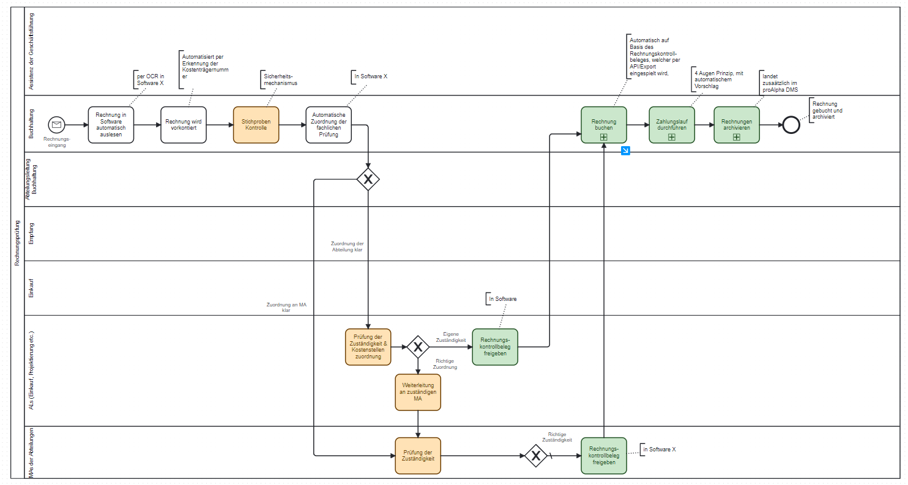Click the Rechnungseingang message start event
The image size is (908, 485).
click(x=57, y=125)
